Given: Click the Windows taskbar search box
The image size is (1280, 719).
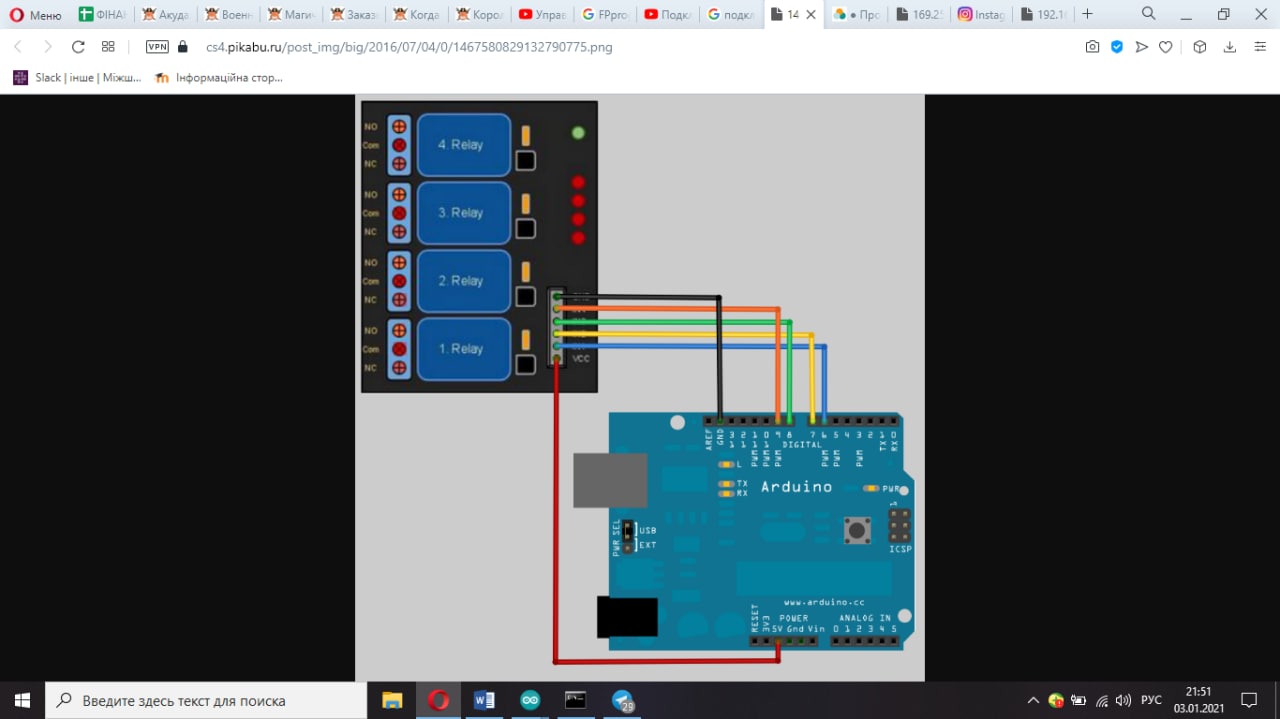Looking at the screenshot, I should pos(206,700).
